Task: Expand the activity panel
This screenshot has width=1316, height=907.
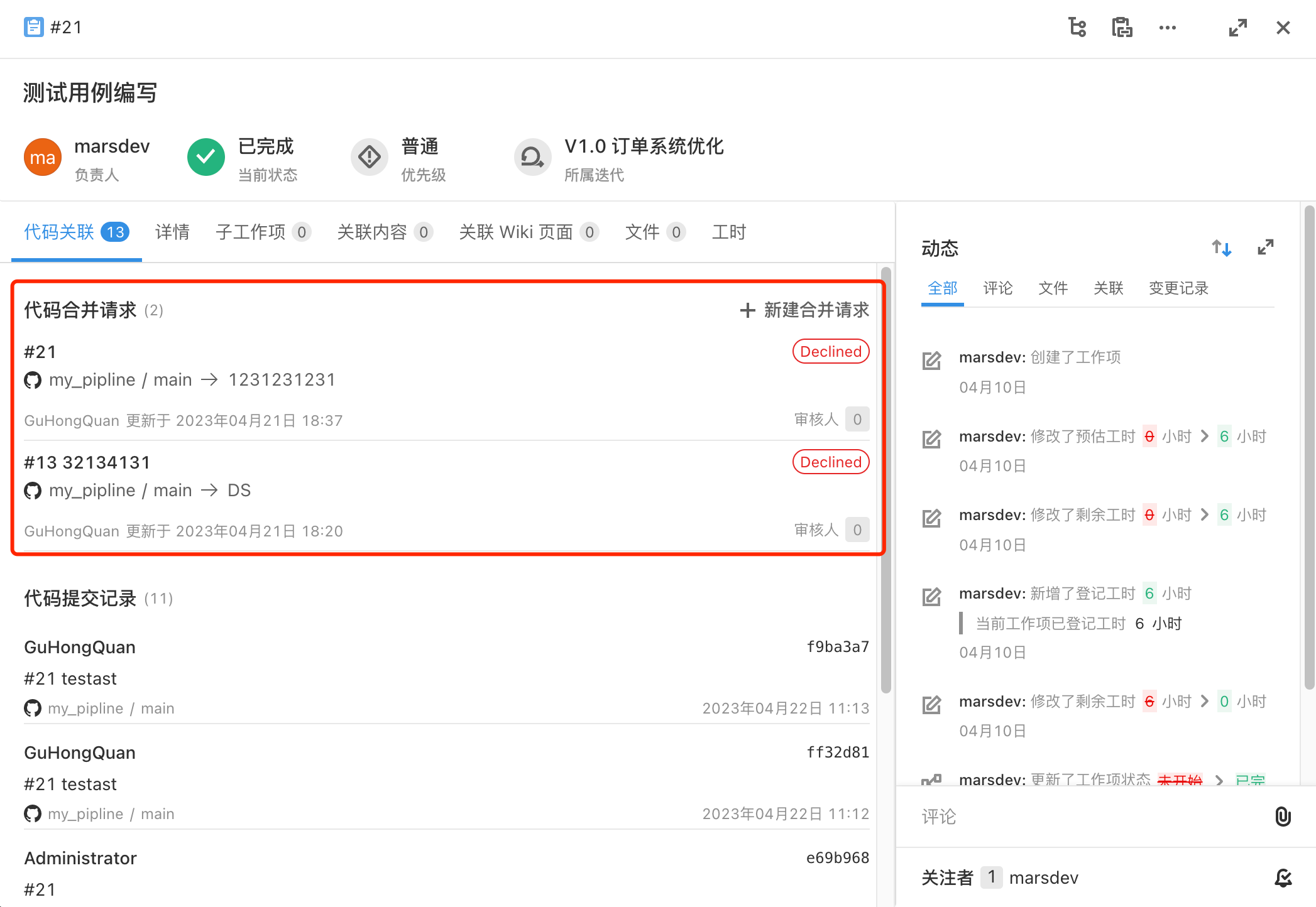Action: point(1266,247)
